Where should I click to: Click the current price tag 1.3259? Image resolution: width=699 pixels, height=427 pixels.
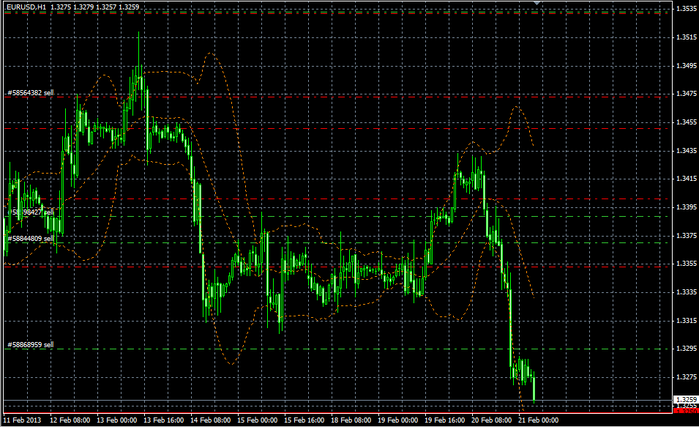click(686, 400)
